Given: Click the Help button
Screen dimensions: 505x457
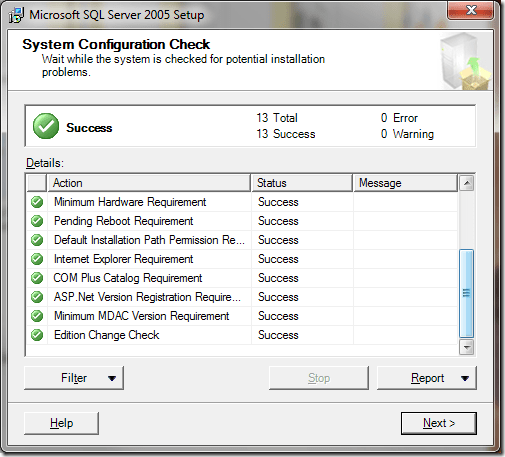Looking at the screenshot, I should point(61,423).
